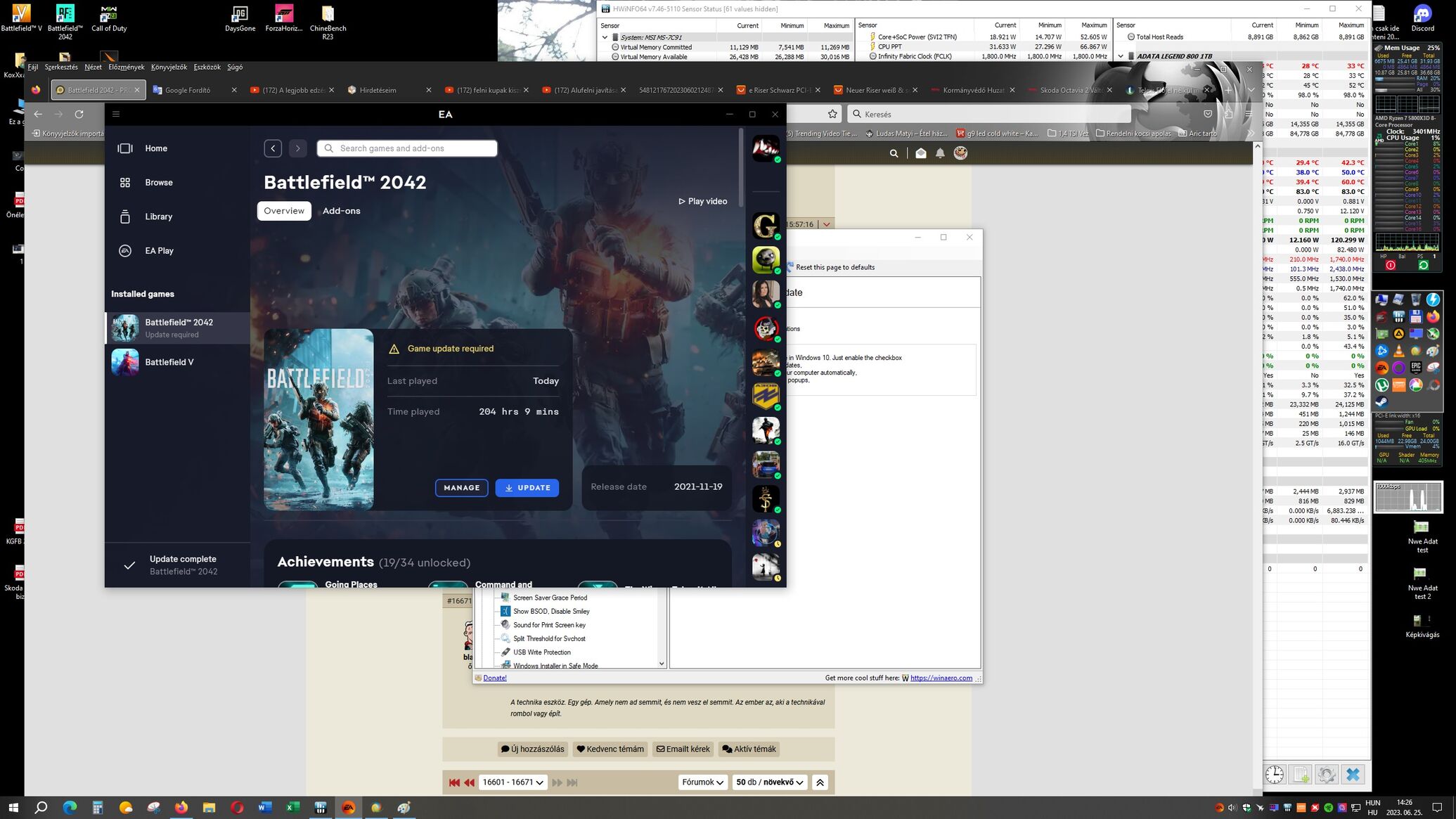Click the MANAGE button
Viewport: 1456px width, 819px height.
pos(461,488)
